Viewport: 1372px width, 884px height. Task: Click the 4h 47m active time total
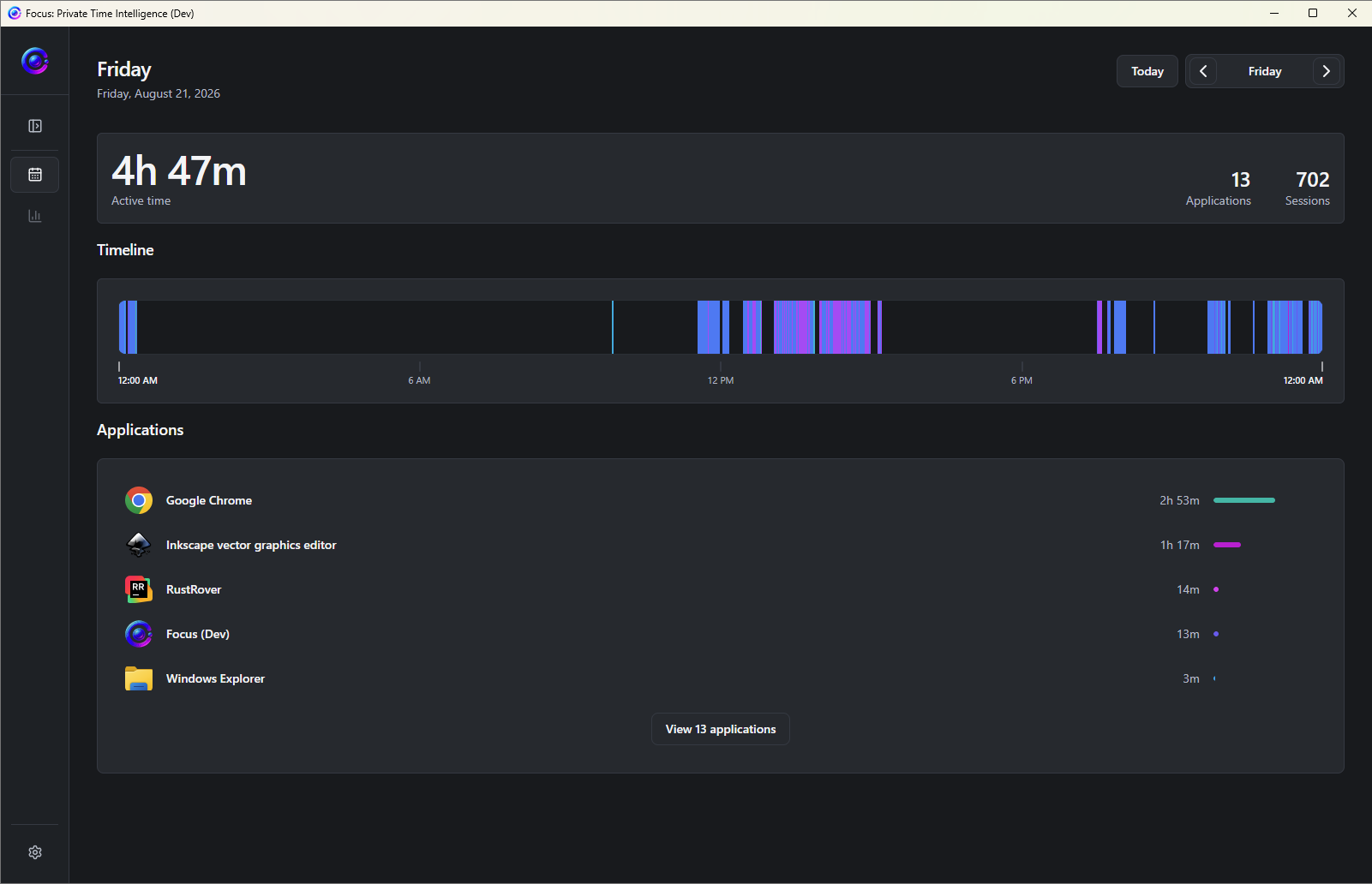(x=179, y=170)
